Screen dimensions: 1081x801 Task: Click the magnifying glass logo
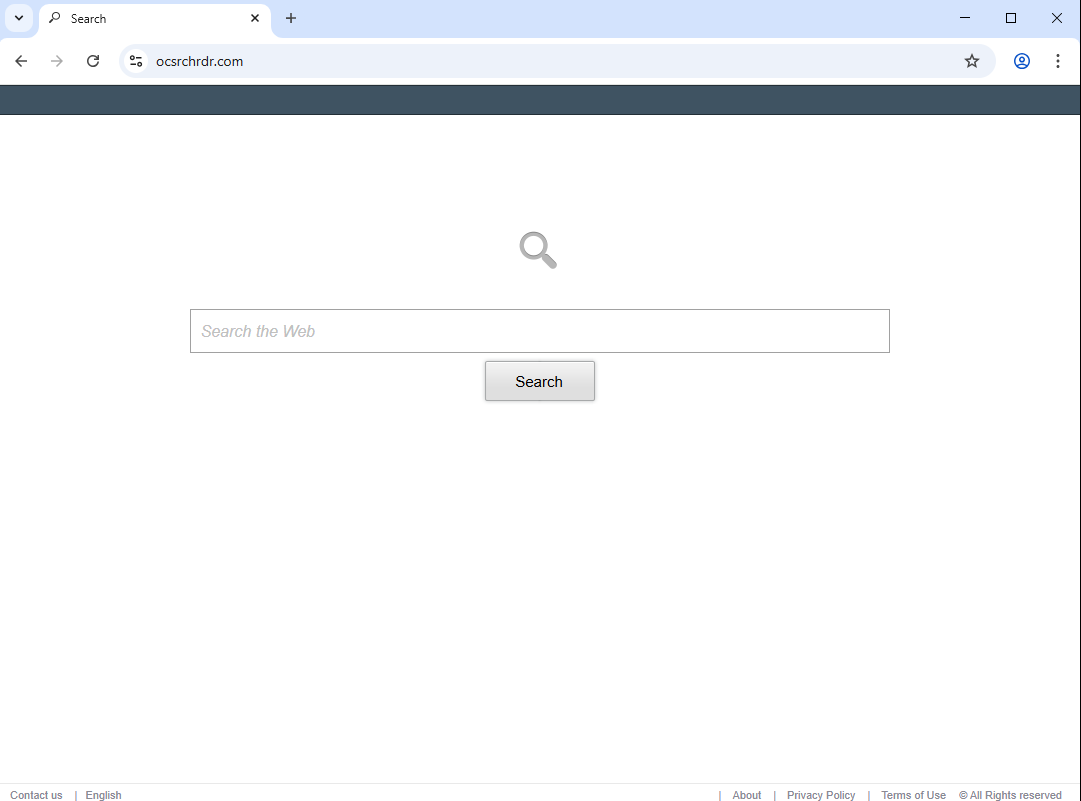click(x=538, y=250)
